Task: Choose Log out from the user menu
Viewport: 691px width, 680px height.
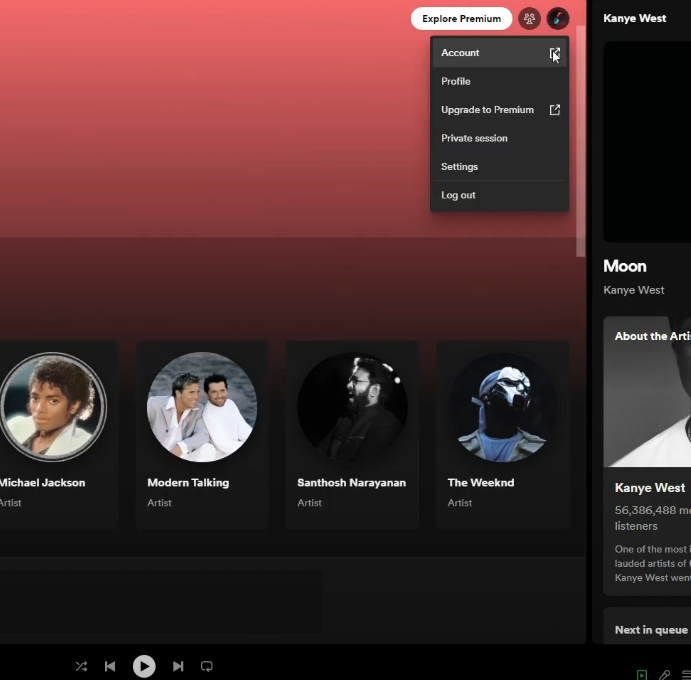Action: coord(500,195)
